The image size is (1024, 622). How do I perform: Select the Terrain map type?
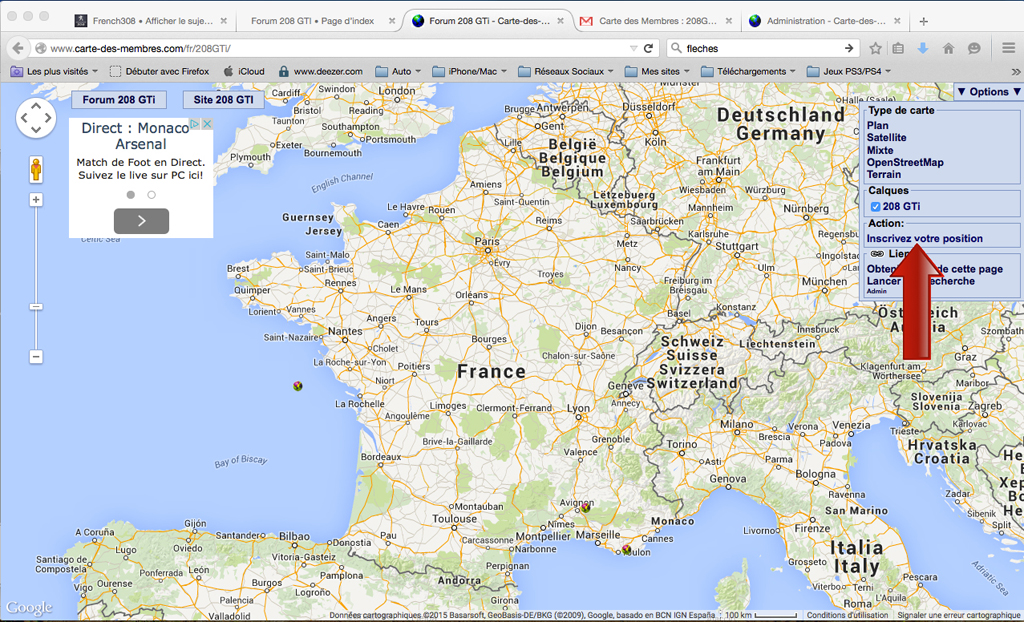[x=884, y=174]
